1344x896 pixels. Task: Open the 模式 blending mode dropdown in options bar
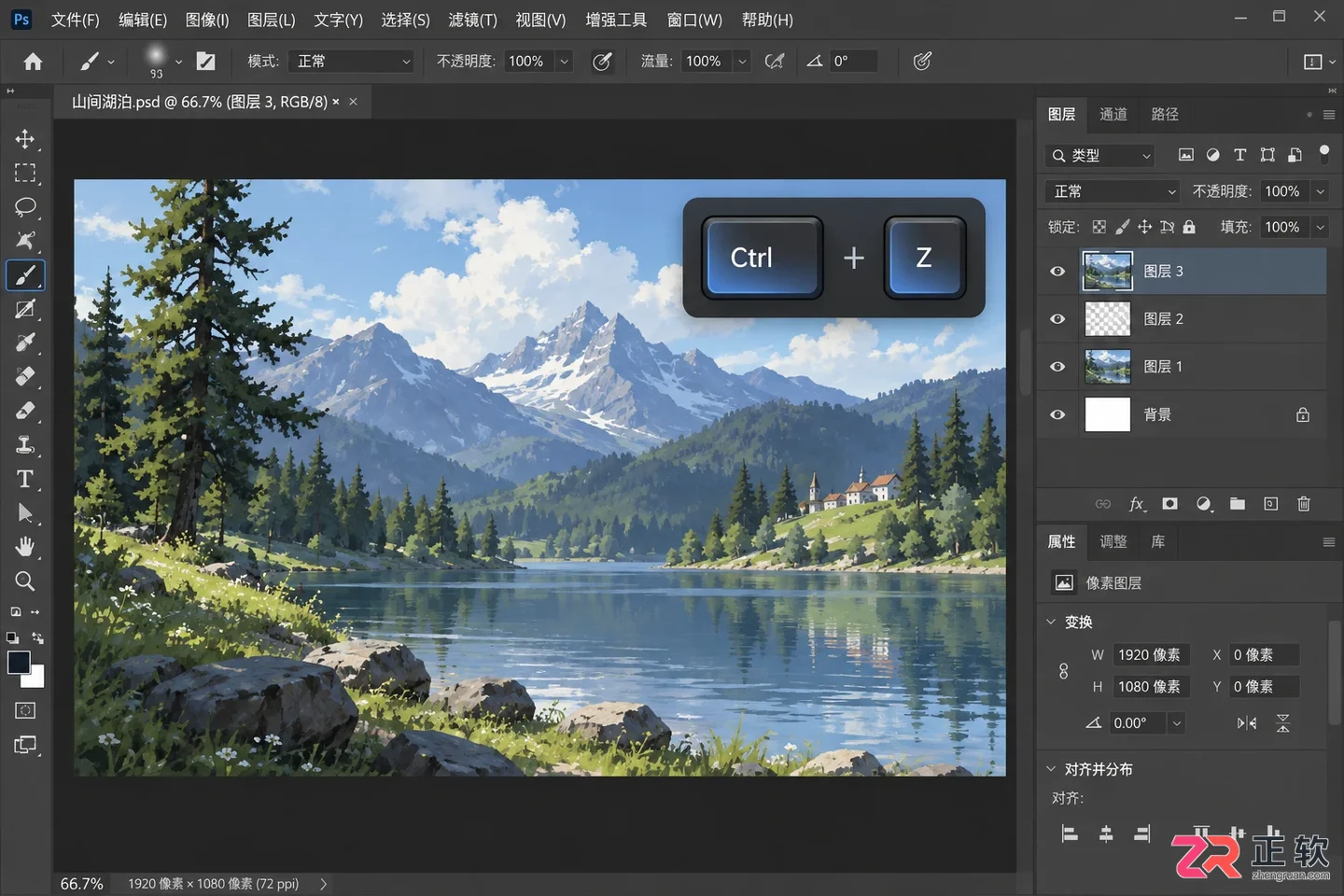(x=352, y=62)
